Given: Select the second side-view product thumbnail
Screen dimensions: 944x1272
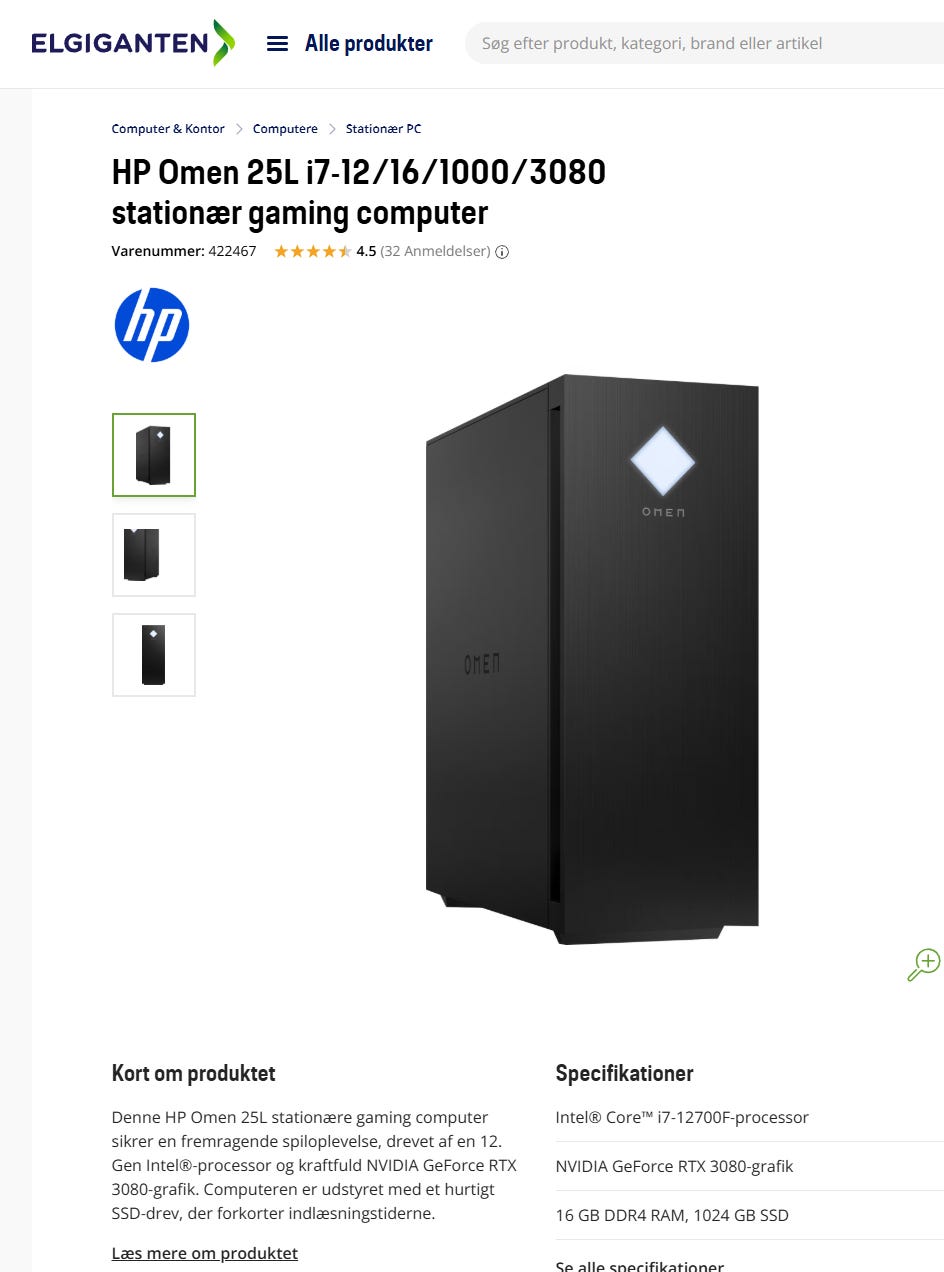Looking at the screenshot, I should [154, 555].
